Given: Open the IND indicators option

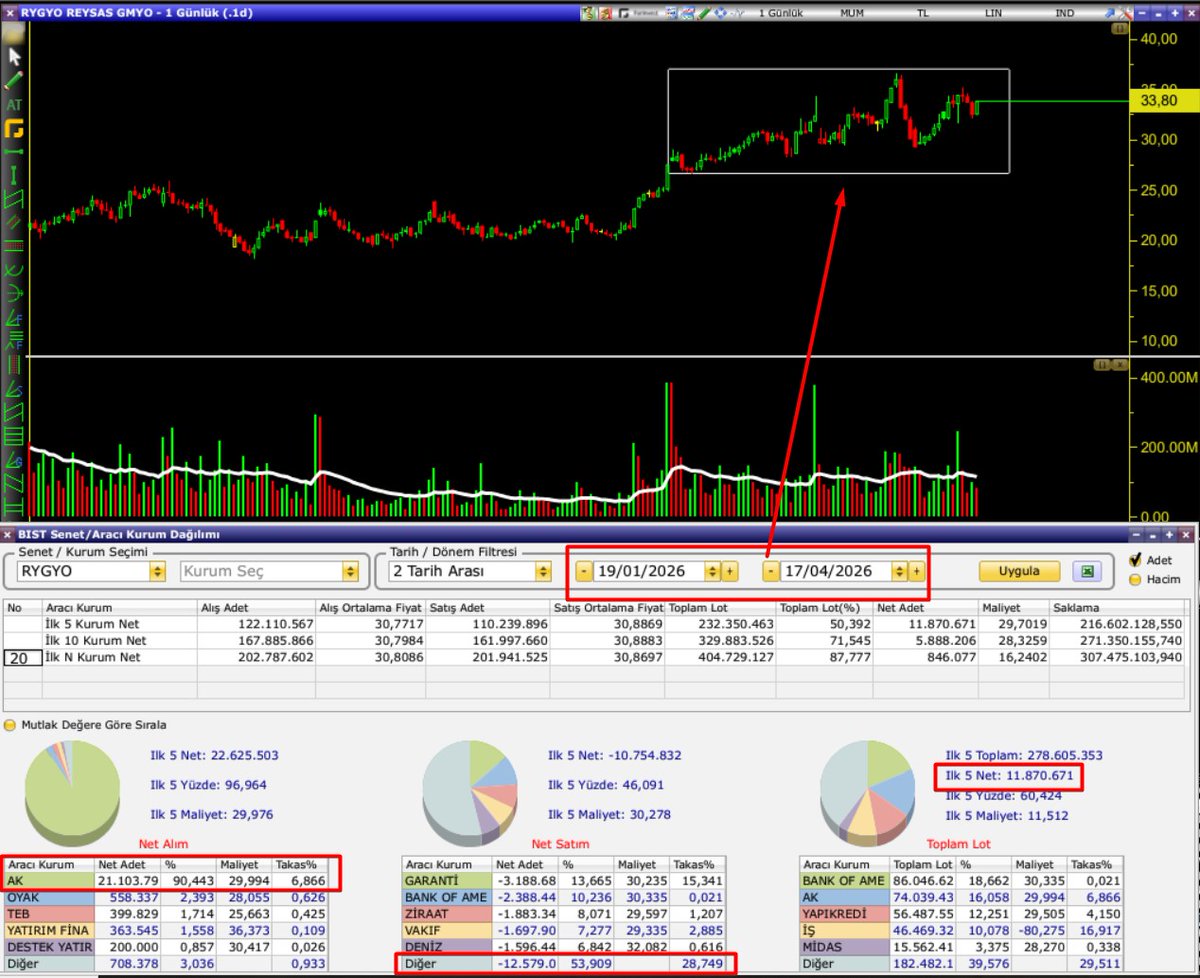Looking at the screenshot, I should point(1065,13).
